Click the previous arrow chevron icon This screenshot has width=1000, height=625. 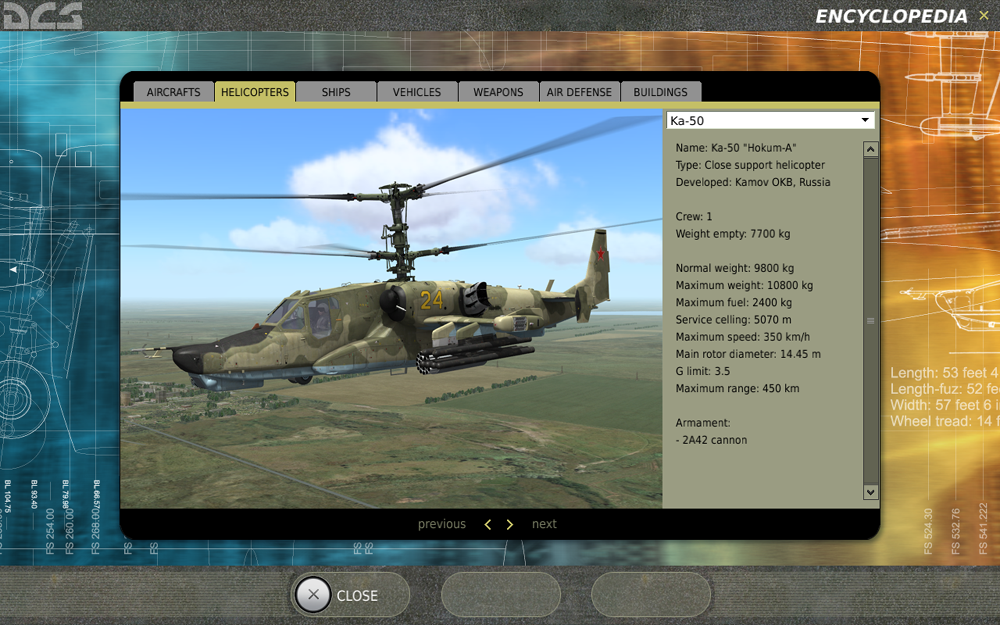click(488, 524)
